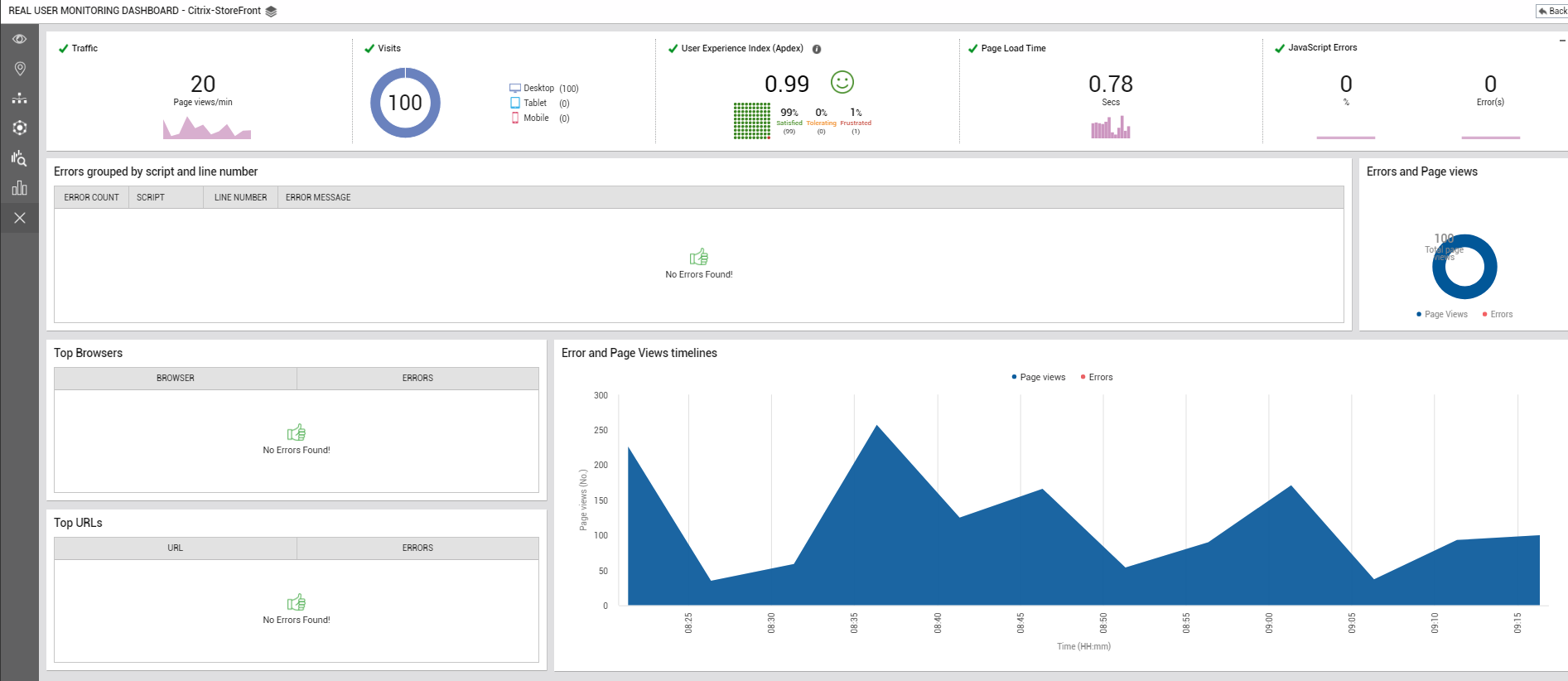Viewport: 1568px width, 681px height.
Task: Click ERRORS column header in Top Browsers
Action: (x=417, y=378)
